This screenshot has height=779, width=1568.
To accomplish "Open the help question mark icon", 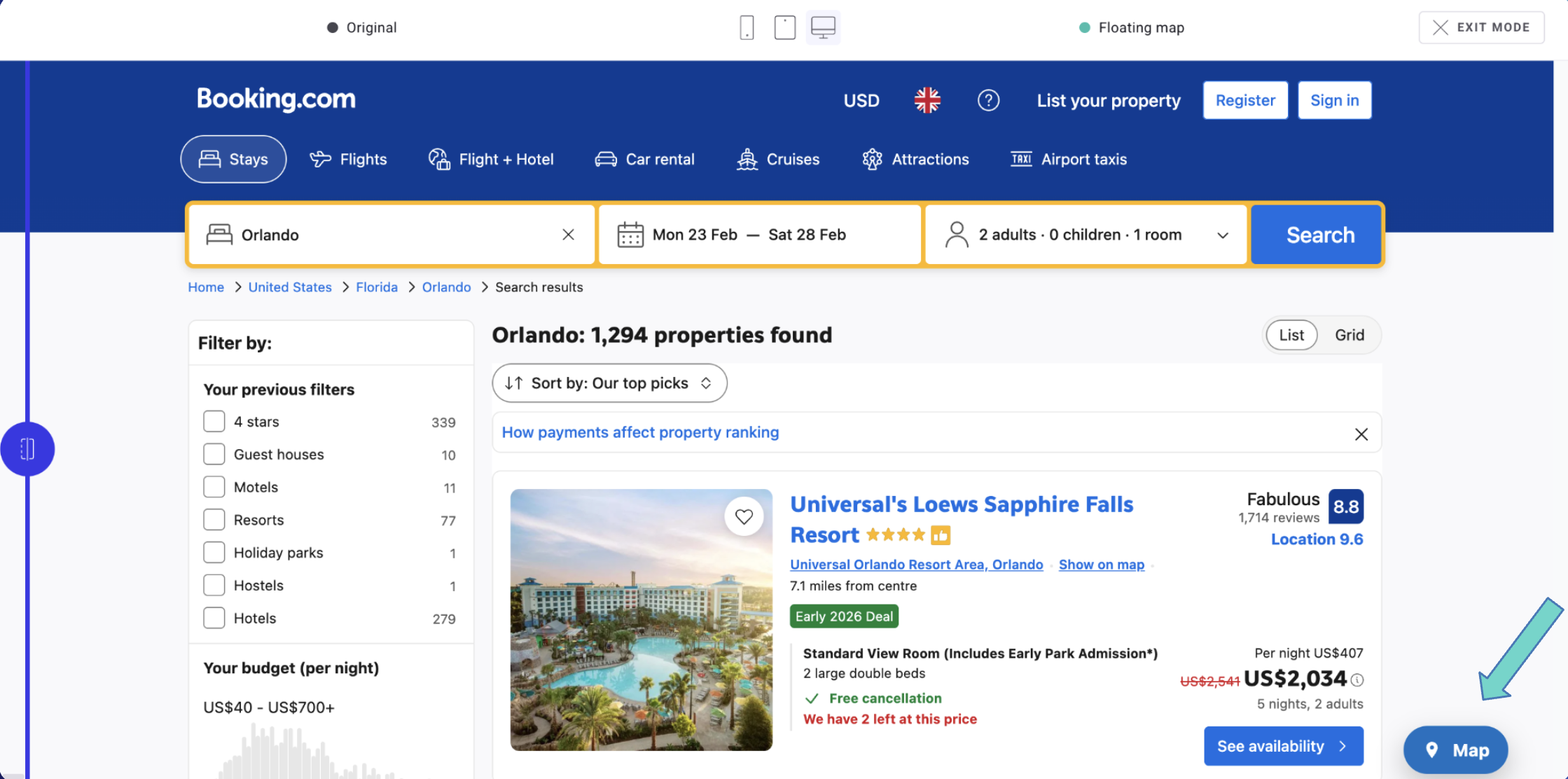I will click(x=988, y=100).
